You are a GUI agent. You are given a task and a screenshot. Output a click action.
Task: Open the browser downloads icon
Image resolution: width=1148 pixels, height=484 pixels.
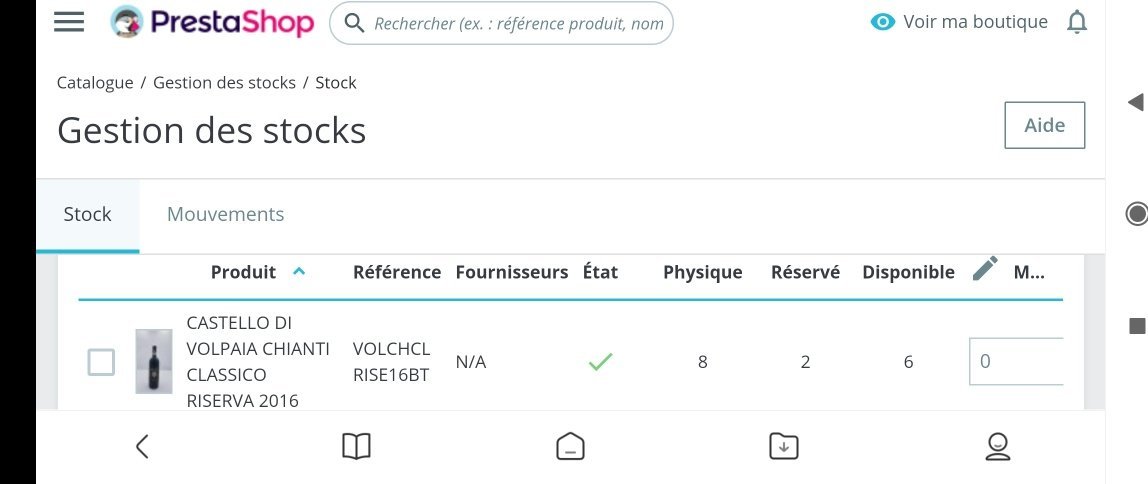(783, 446)
